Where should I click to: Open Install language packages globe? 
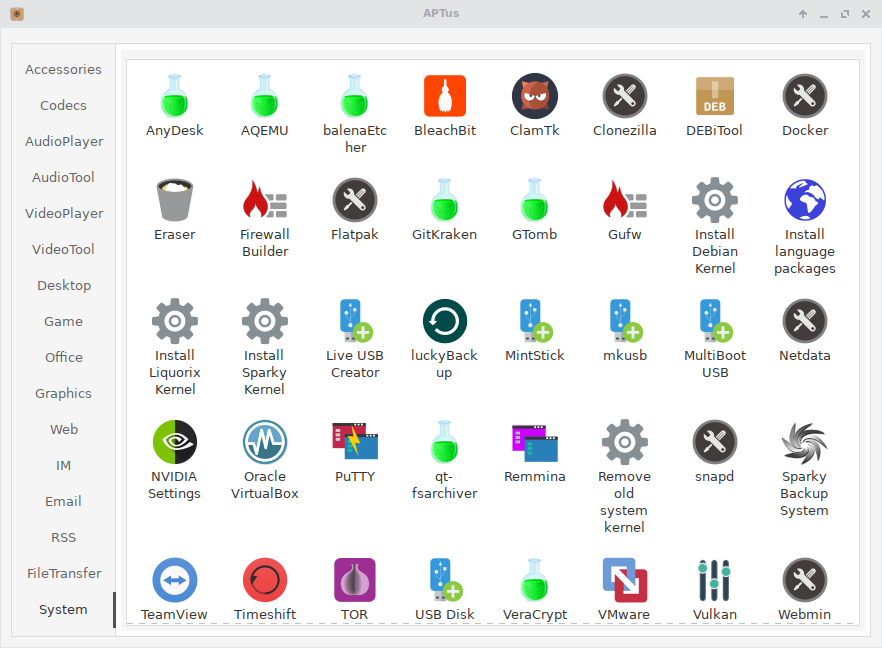click(805, 200)
